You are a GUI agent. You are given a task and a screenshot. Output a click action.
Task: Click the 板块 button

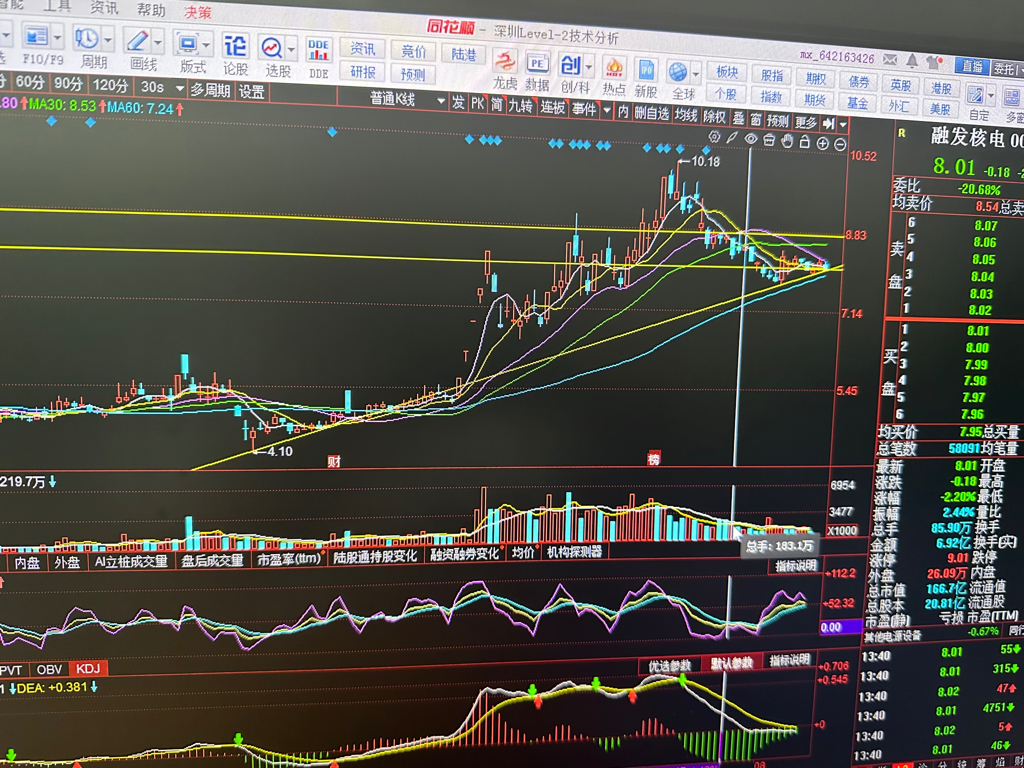(726, 72)
